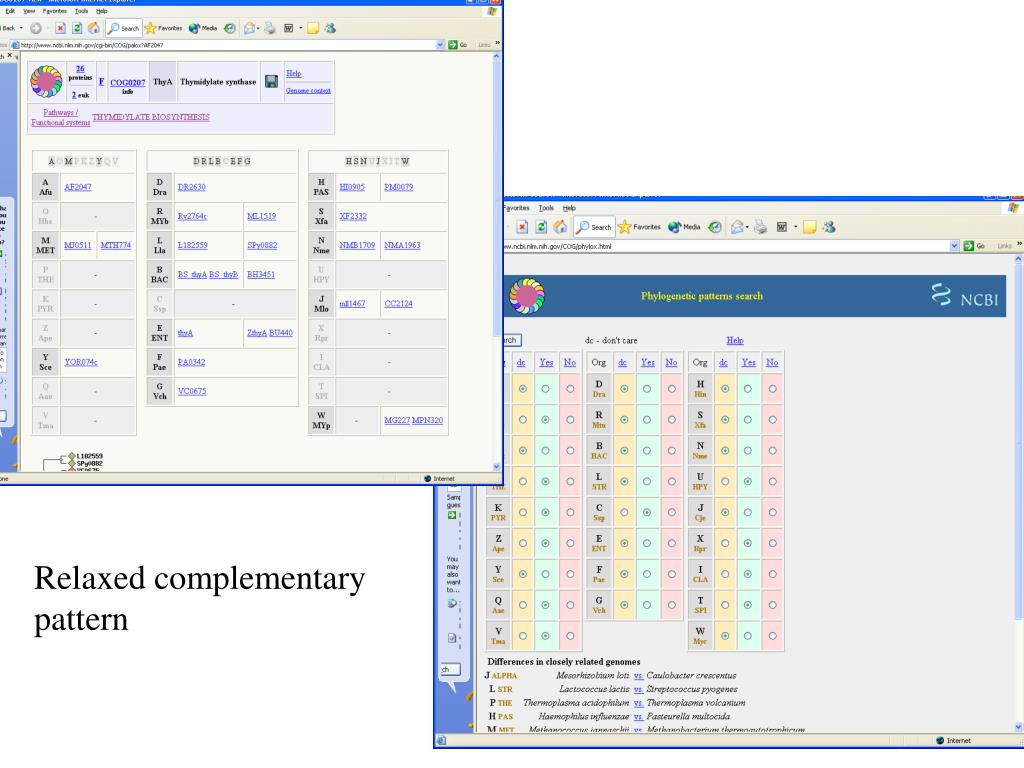The image size is (1024, 768).
Task: Open Edit-with dropdown arrow in COG window toolbar
Action: 300,28
